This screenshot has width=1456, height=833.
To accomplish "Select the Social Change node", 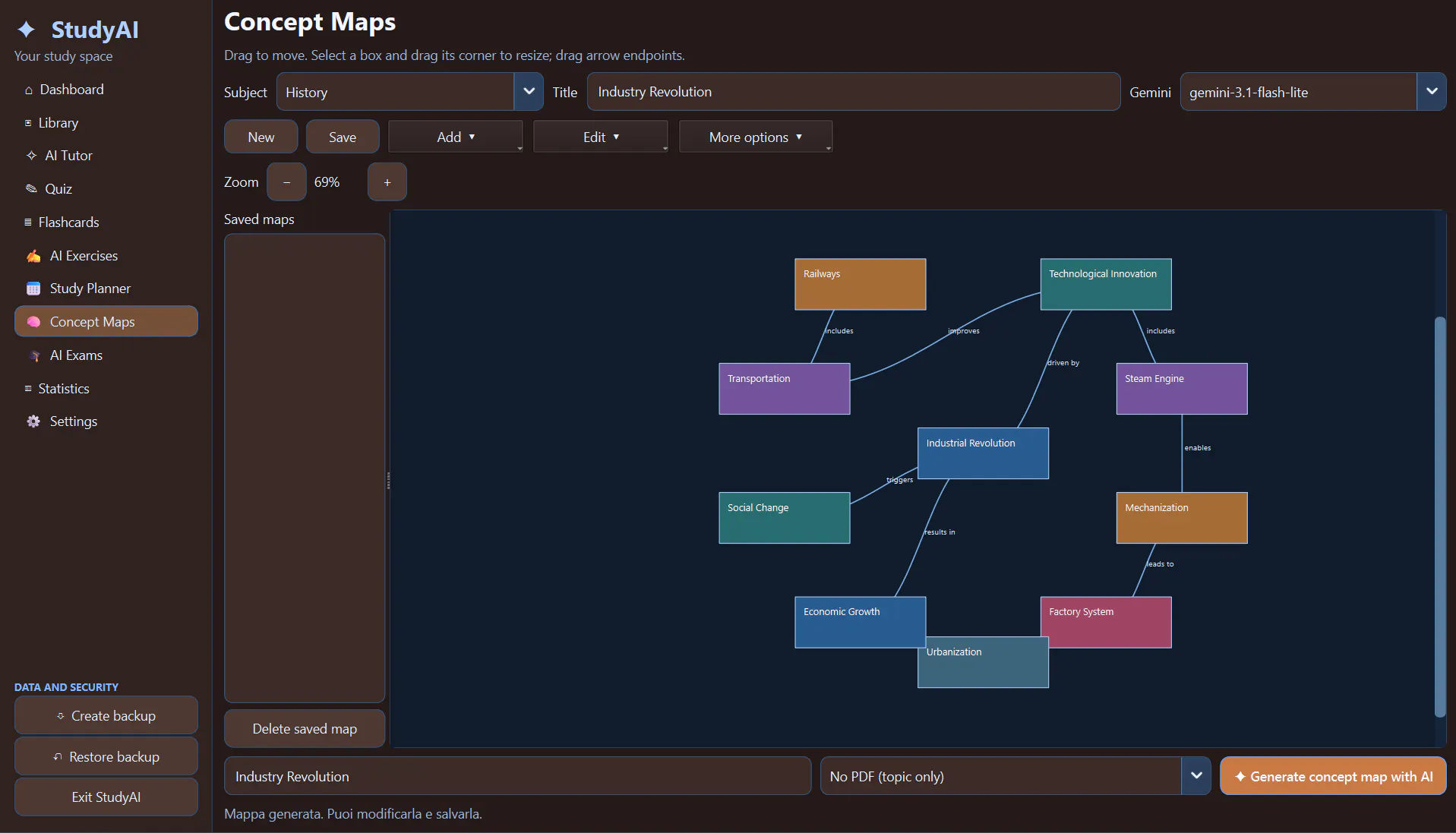I will [785, 518].
